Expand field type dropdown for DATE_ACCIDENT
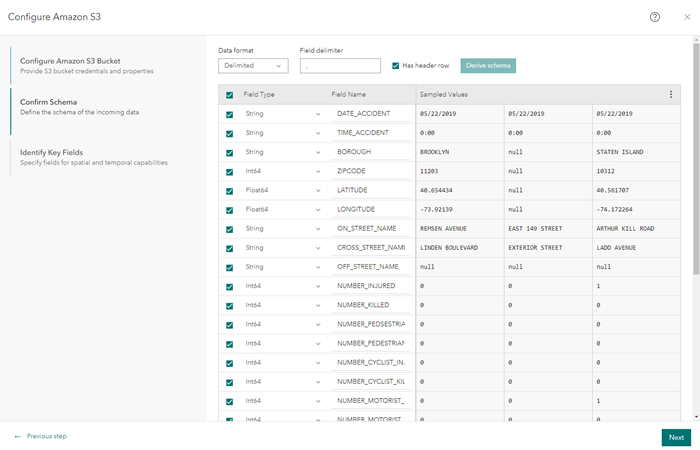Screen dimensions: 700x450 pos(318,114)
